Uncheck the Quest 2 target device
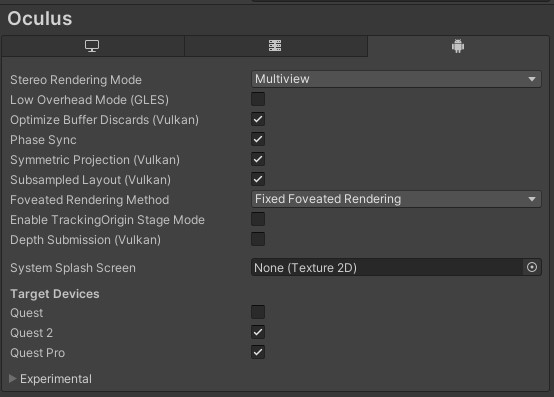Viewport: 554px width, 397px height. pyautogui.click(x=258, y=332)
